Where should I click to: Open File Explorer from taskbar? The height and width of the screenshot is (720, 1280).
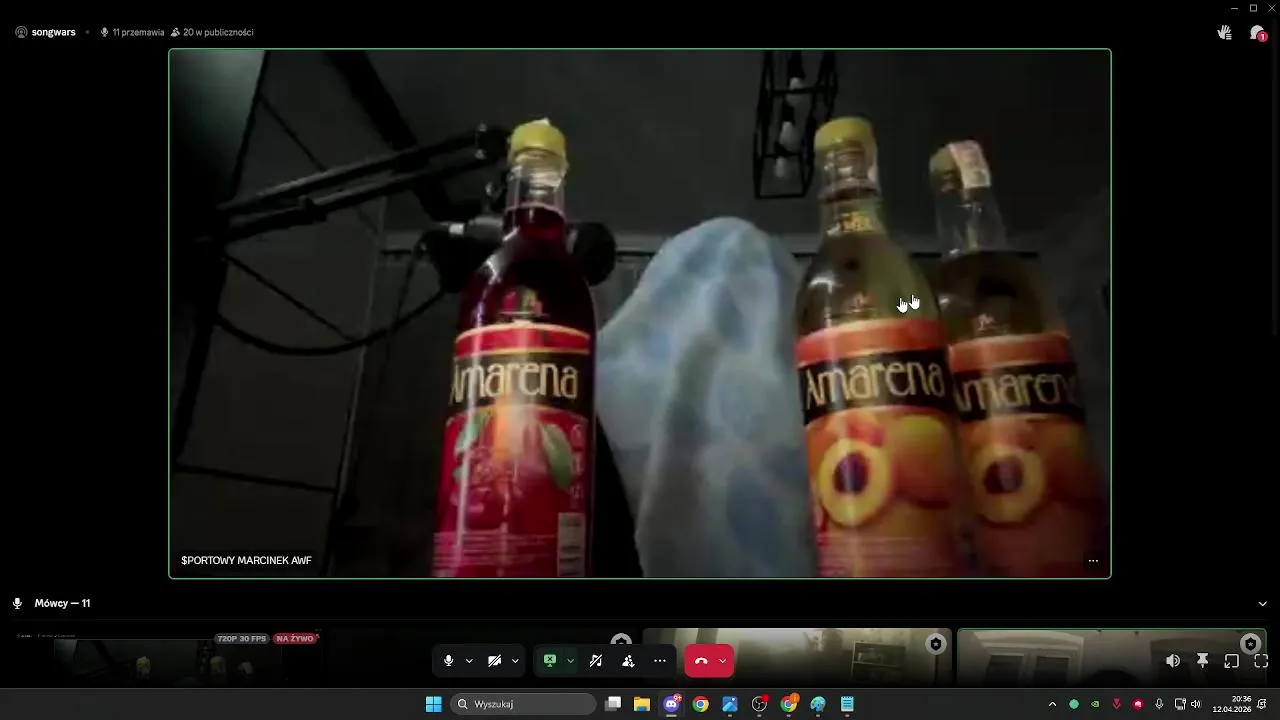[x=642, y=704]
